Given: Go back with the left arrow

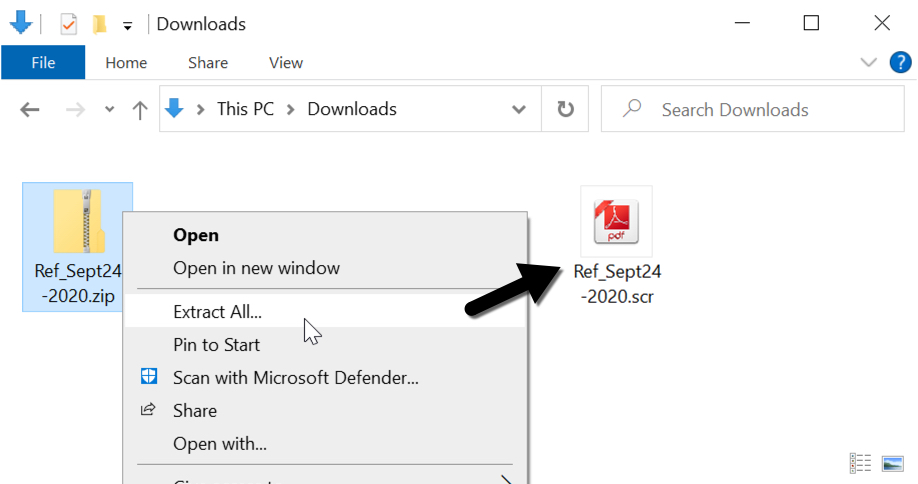Looking at the screenshot, I should tap(30, 109).
